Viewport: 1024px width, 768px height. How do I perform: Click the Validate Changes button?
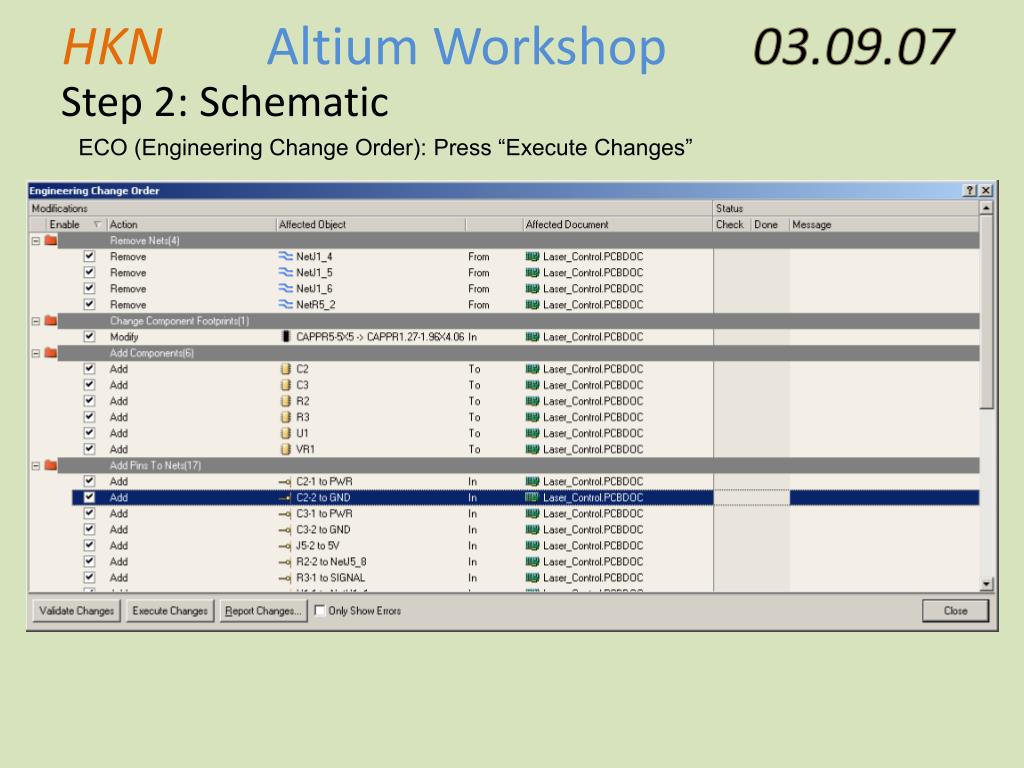pyautogui.click(x=76, y=611)
